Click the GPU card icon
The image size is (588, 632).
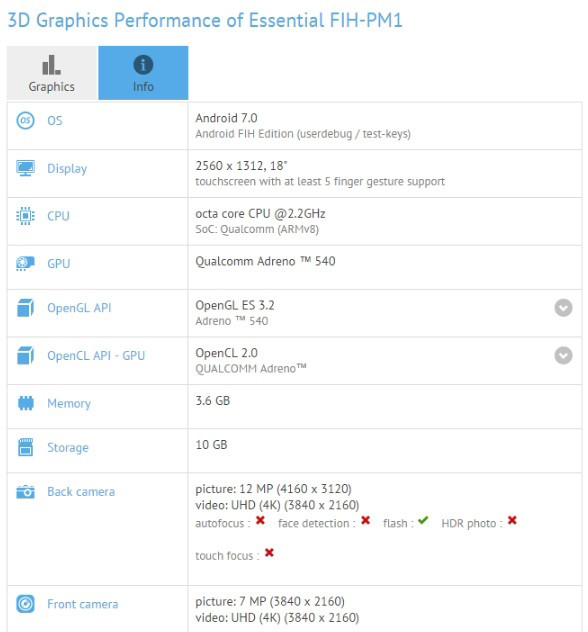25,264
